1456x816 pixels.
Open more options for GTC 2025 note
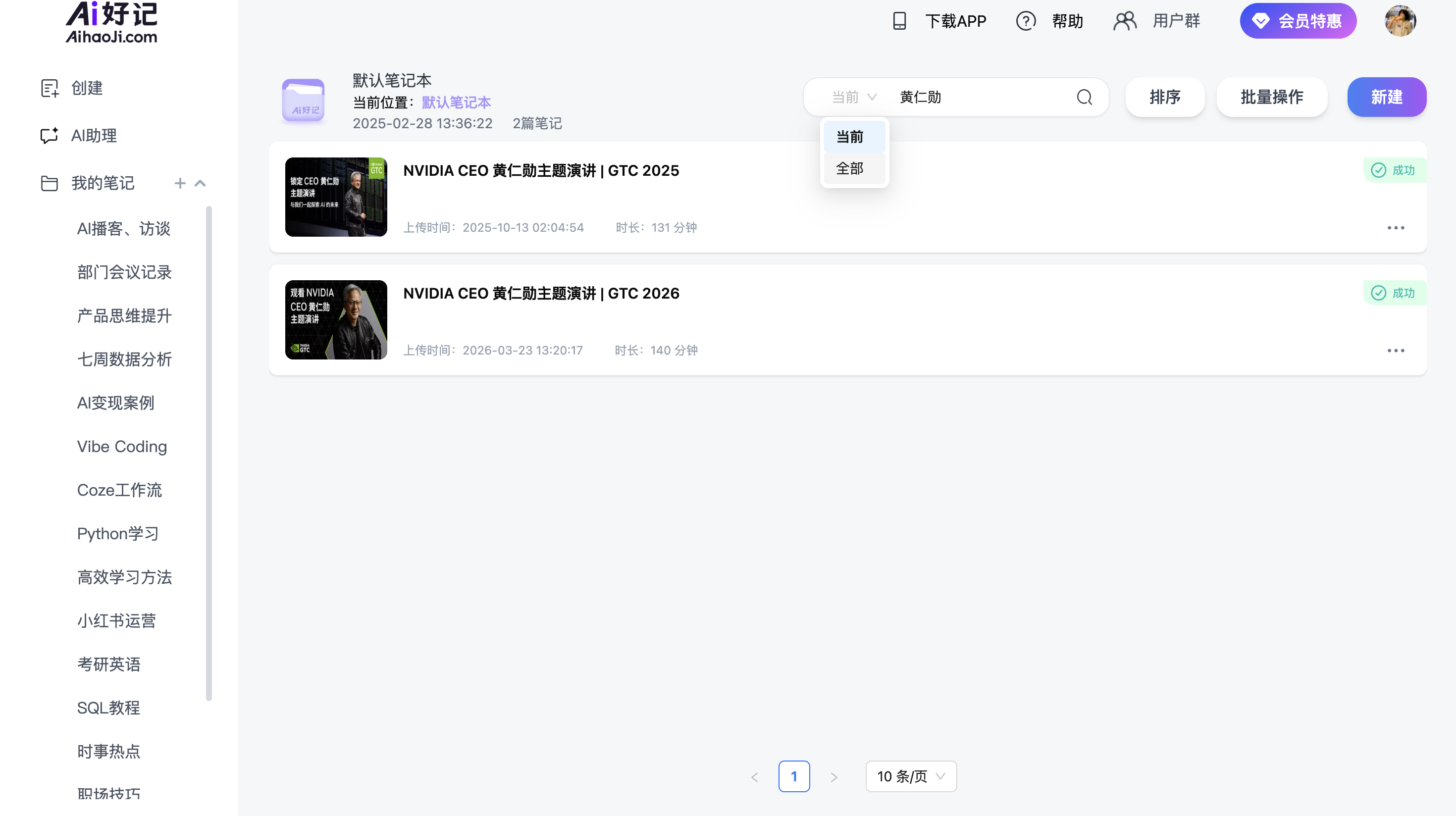(1396, 228)
